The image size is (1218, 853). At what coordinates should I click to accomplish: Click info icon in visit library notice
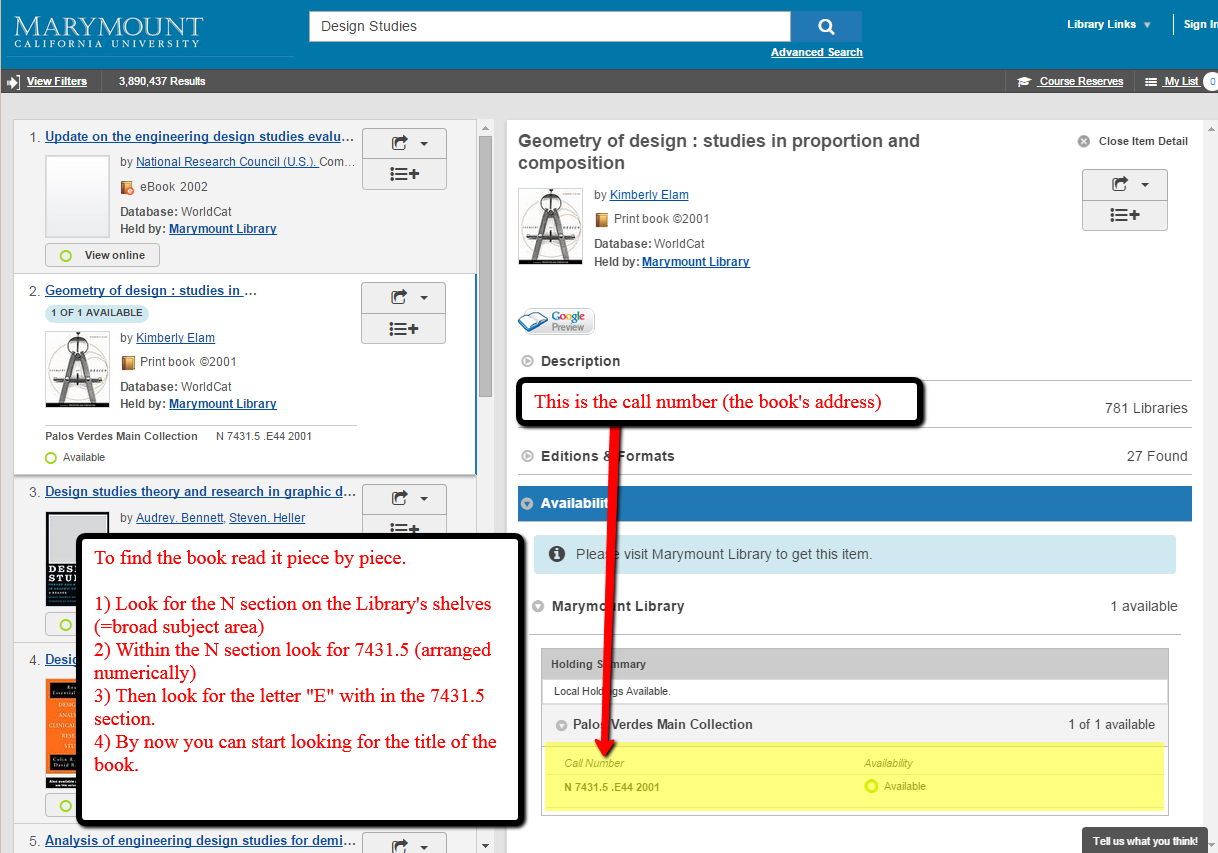557,554
